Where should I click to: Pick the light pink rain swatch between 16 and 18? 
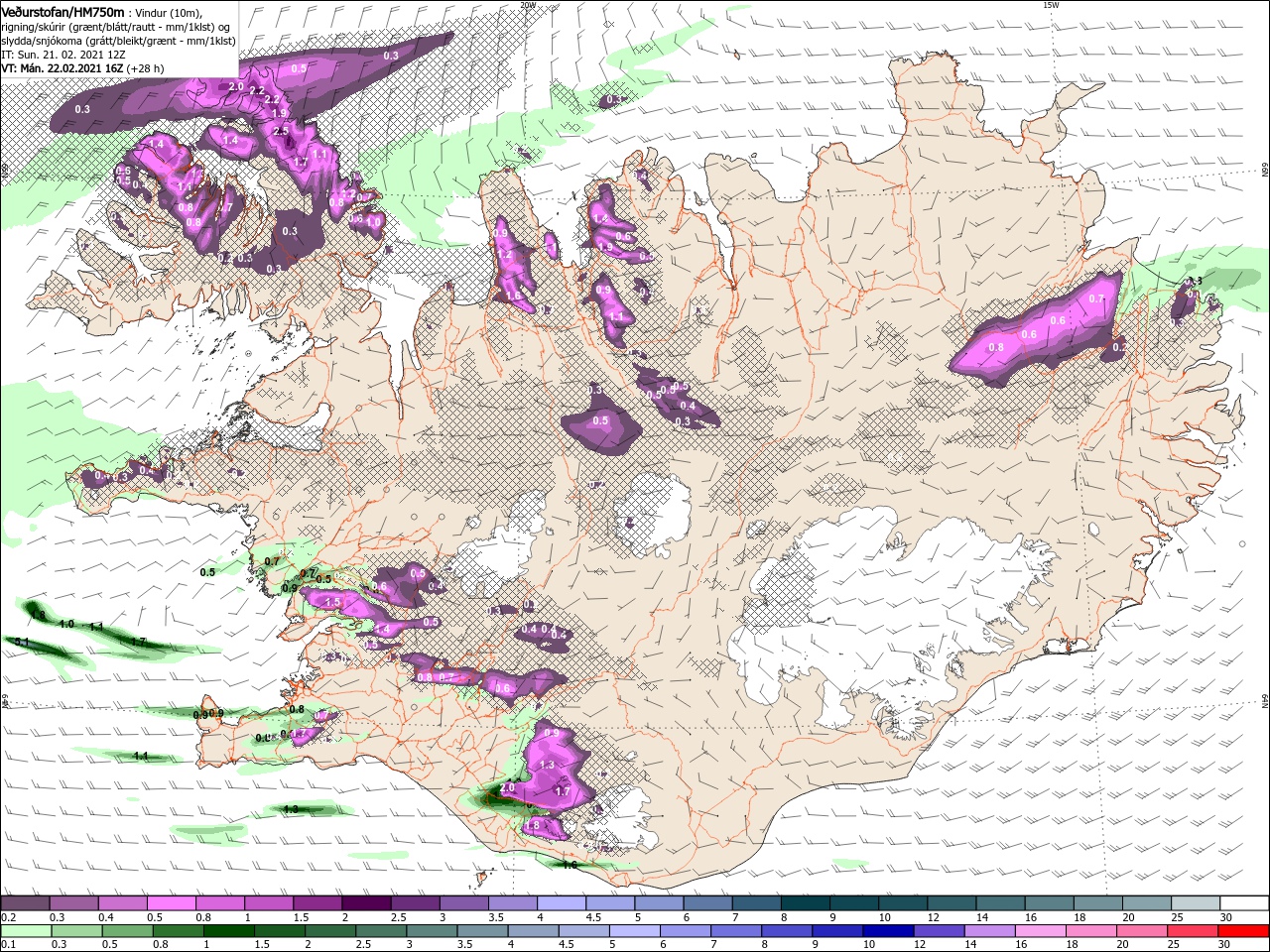[1040, 931]
